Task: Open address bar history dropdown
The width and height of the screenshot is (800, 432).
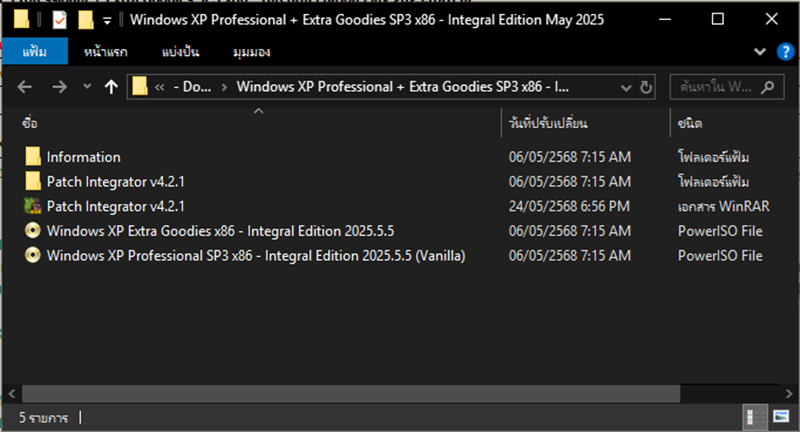Action: [x=626, y=88]
